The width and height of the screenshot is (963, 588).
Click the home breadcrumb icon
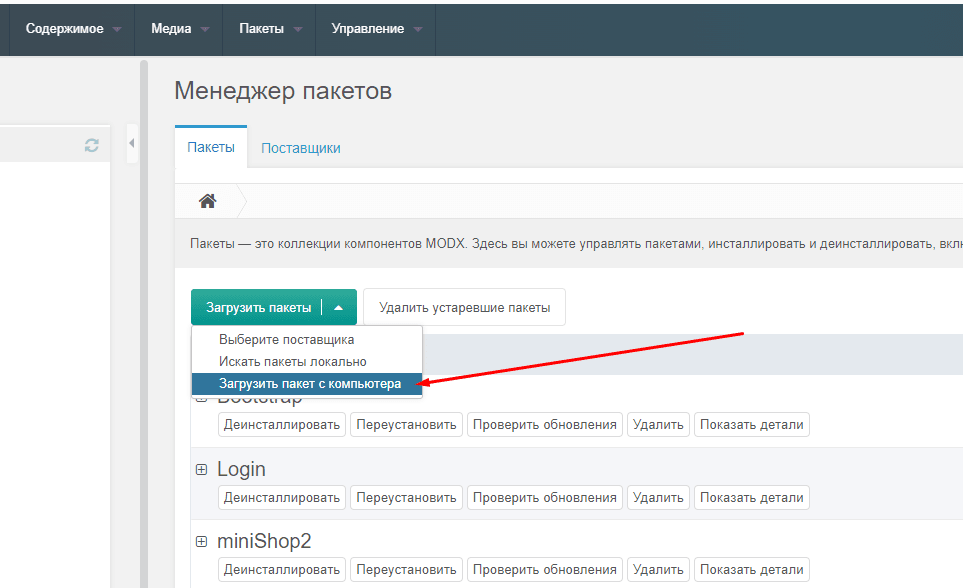[207, 201]
